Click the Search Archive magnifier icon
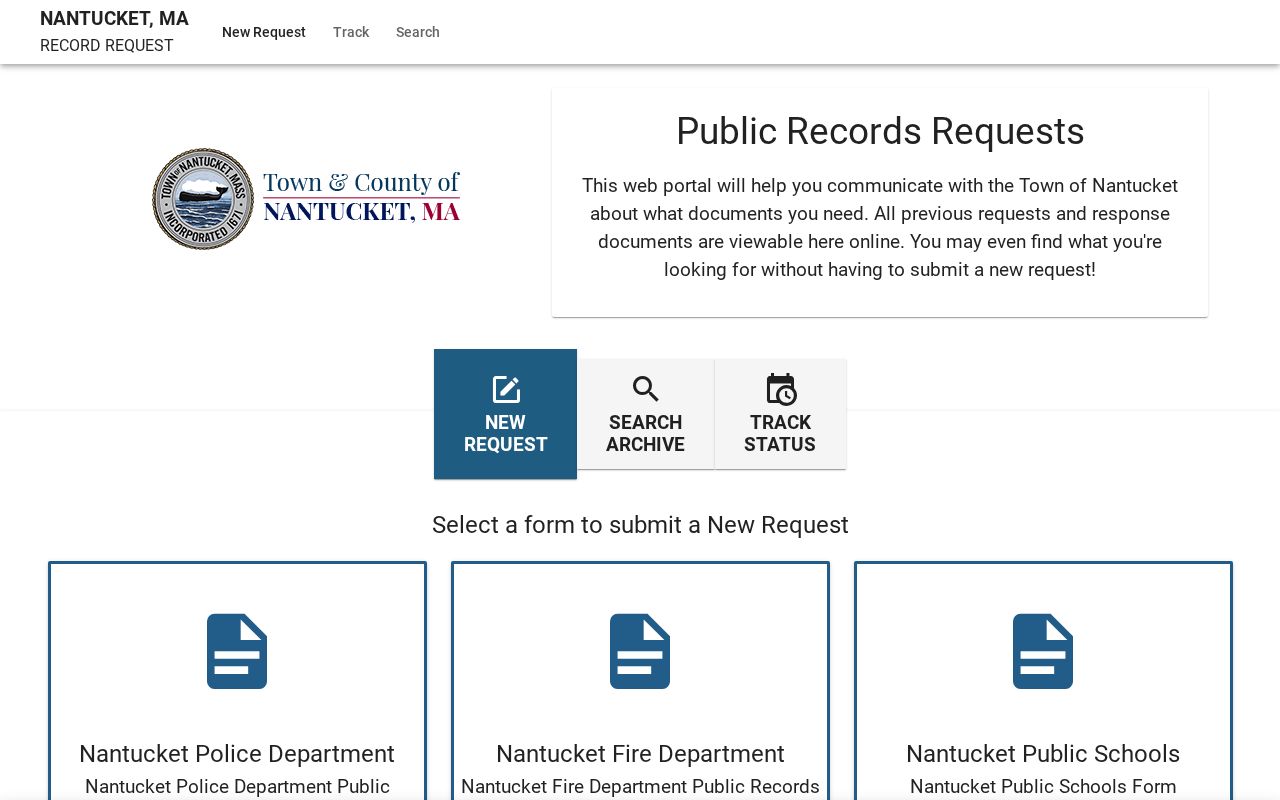 pos(646,389)
